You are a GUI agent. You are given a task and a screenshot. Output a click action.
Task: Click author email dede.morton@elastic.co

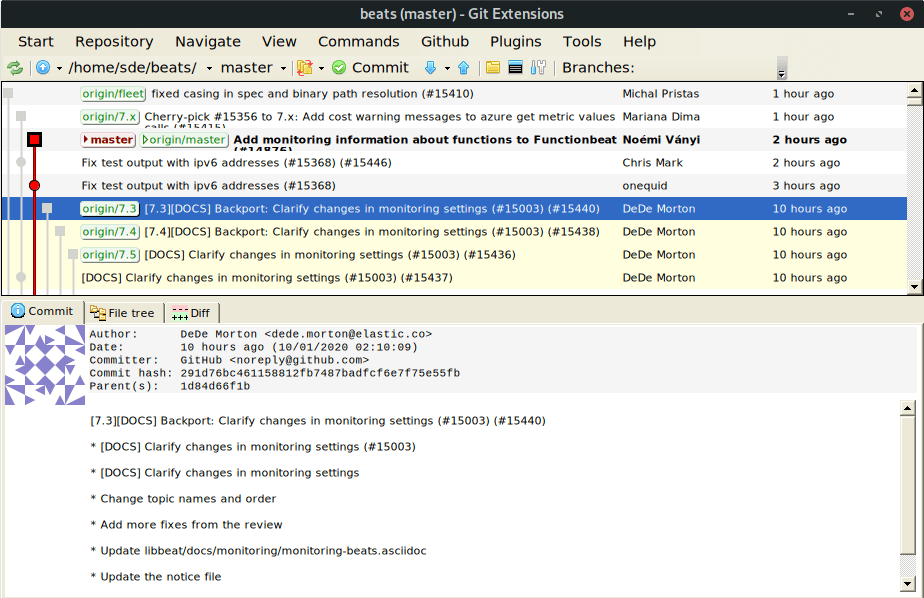point(348,334)
